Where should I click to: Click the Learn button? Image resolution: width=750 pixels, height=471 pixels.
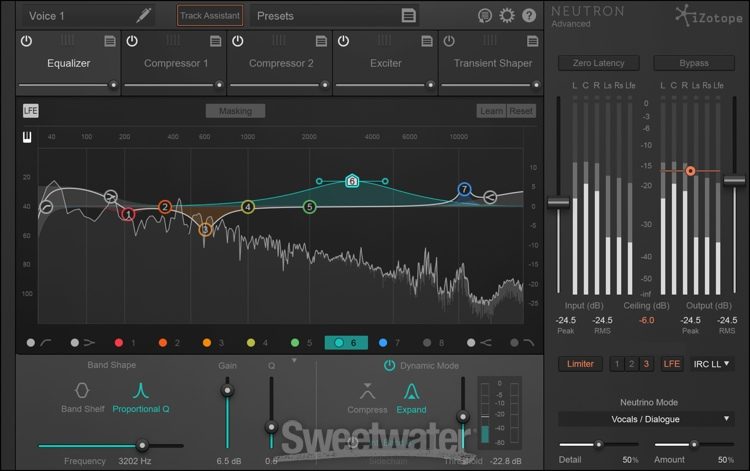(491, 111)
